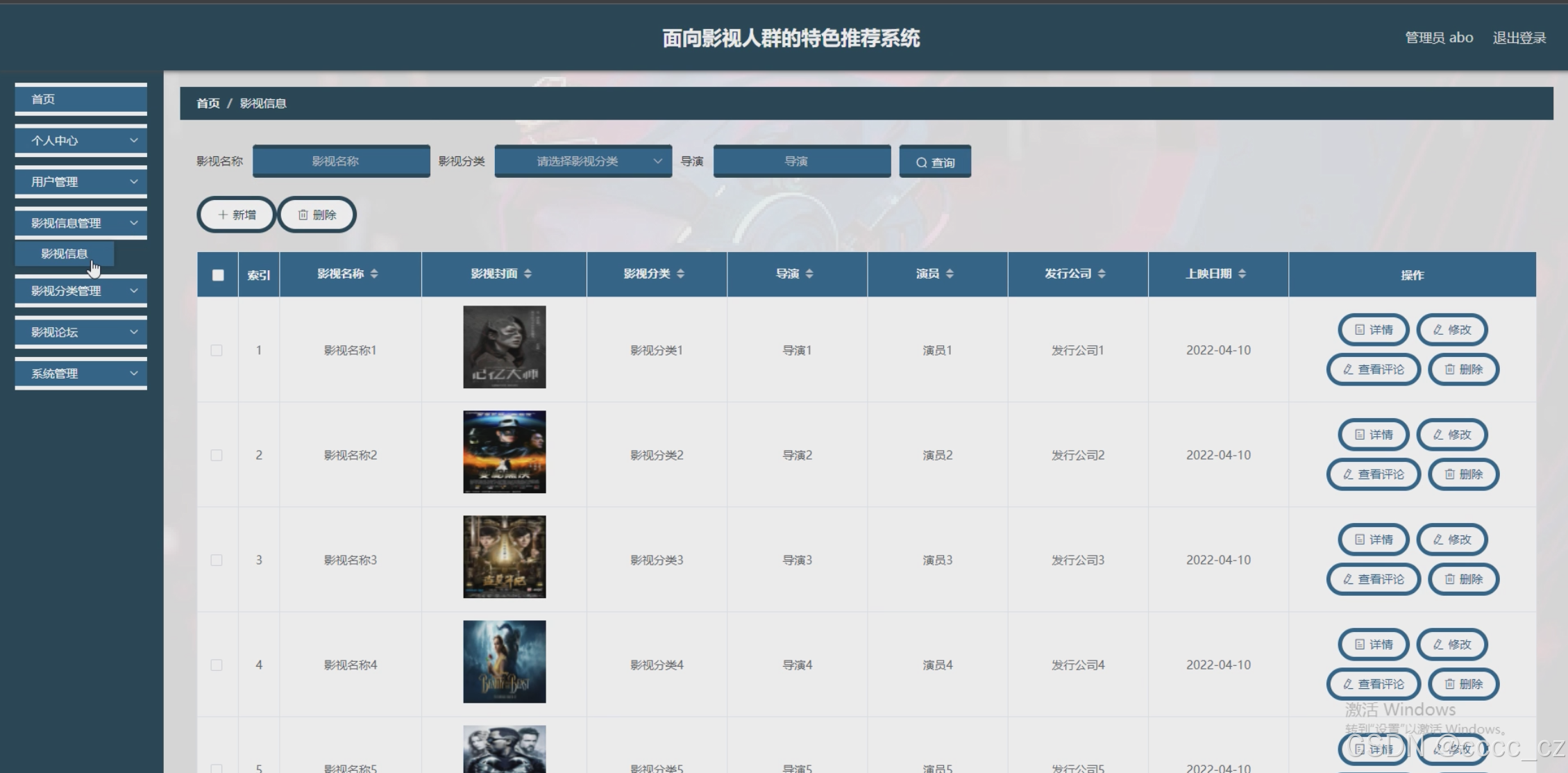This screenshot has width=1568, height=773.
Task: Toggle the select-all header checkbox
Action: [x=218, y=275]
